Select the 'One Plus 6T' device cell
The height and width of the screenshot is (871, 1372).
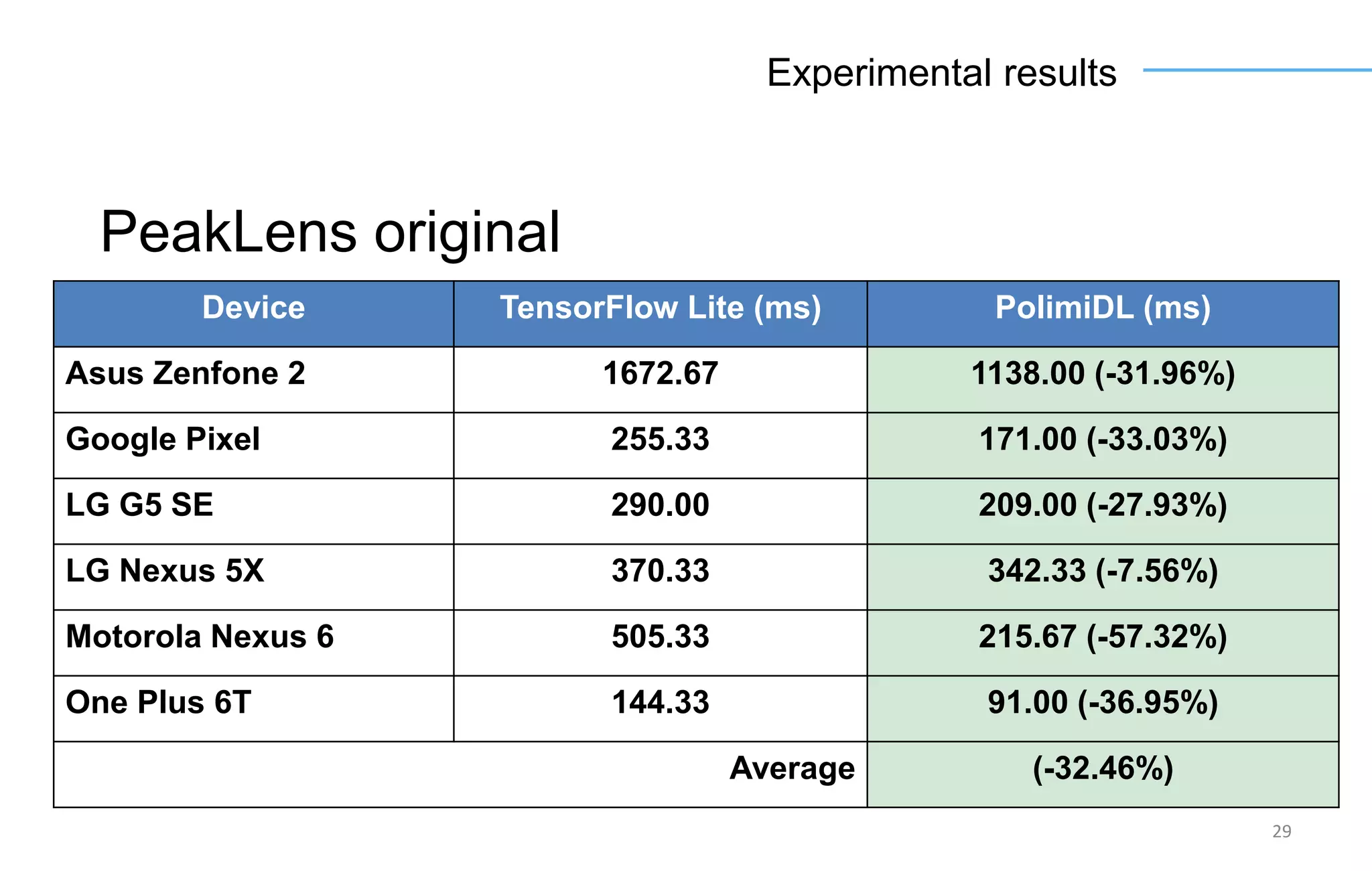pos(253,708)
